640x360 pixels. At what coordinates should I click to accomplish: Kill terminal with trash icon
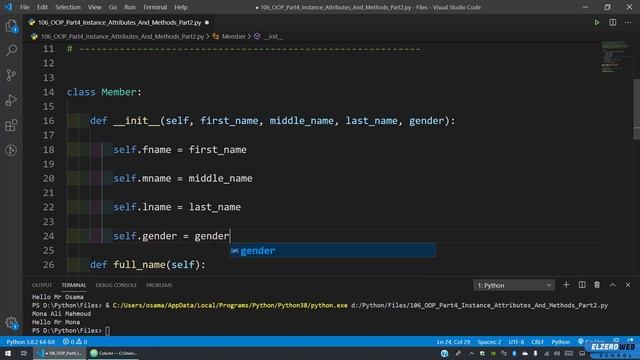pos(597,285)
